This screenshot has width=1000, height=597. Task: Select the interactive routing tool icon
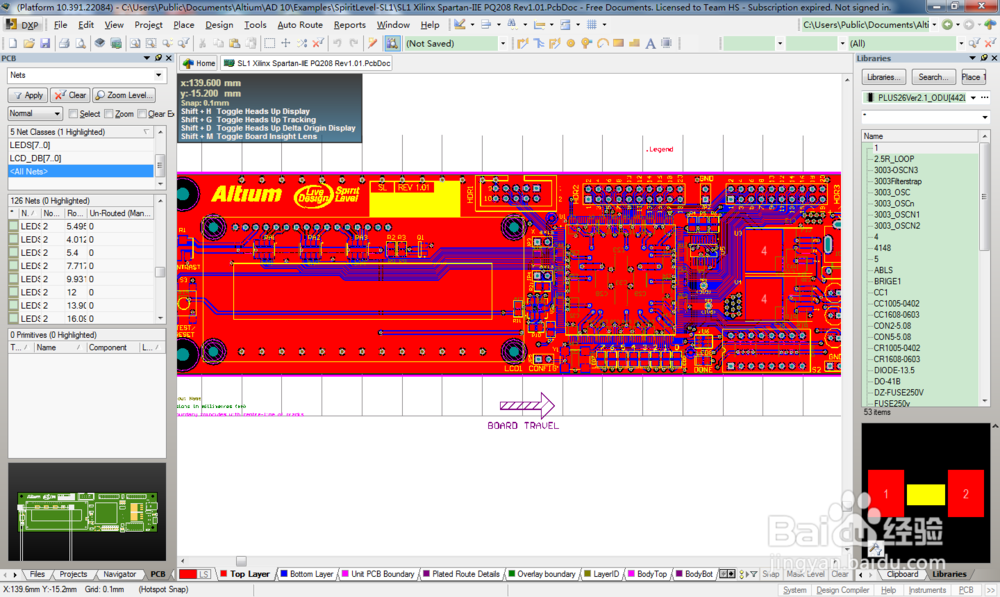coord(523,43)
